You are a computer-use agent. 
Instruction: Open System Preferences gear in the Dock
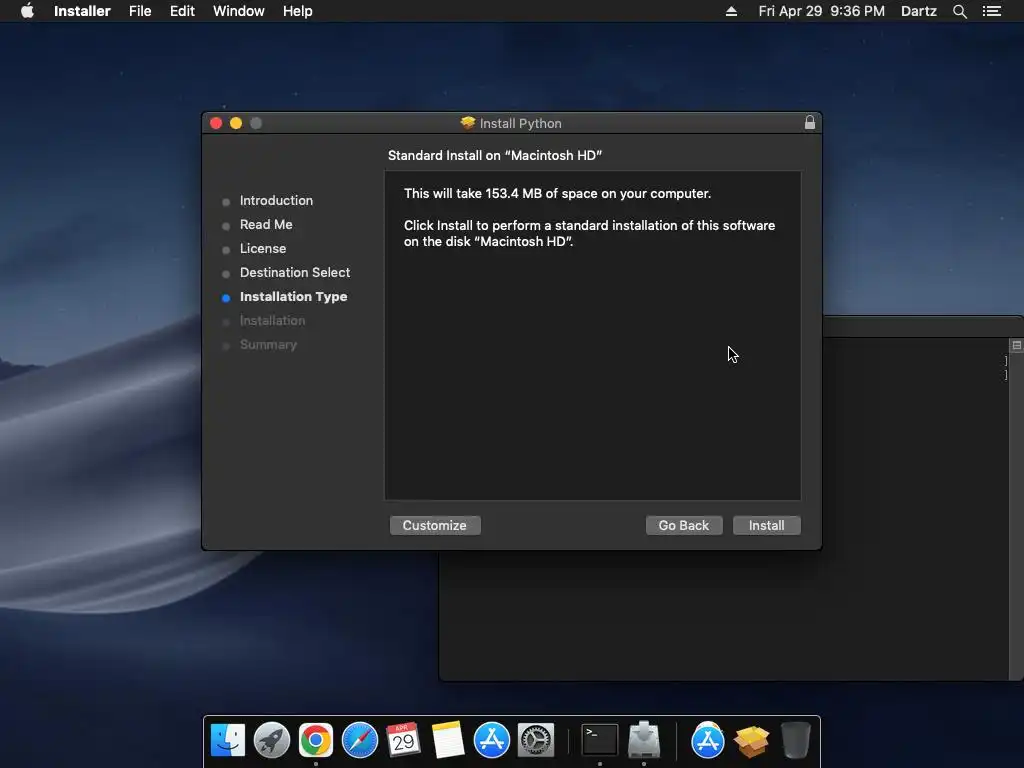coord(536,740)
